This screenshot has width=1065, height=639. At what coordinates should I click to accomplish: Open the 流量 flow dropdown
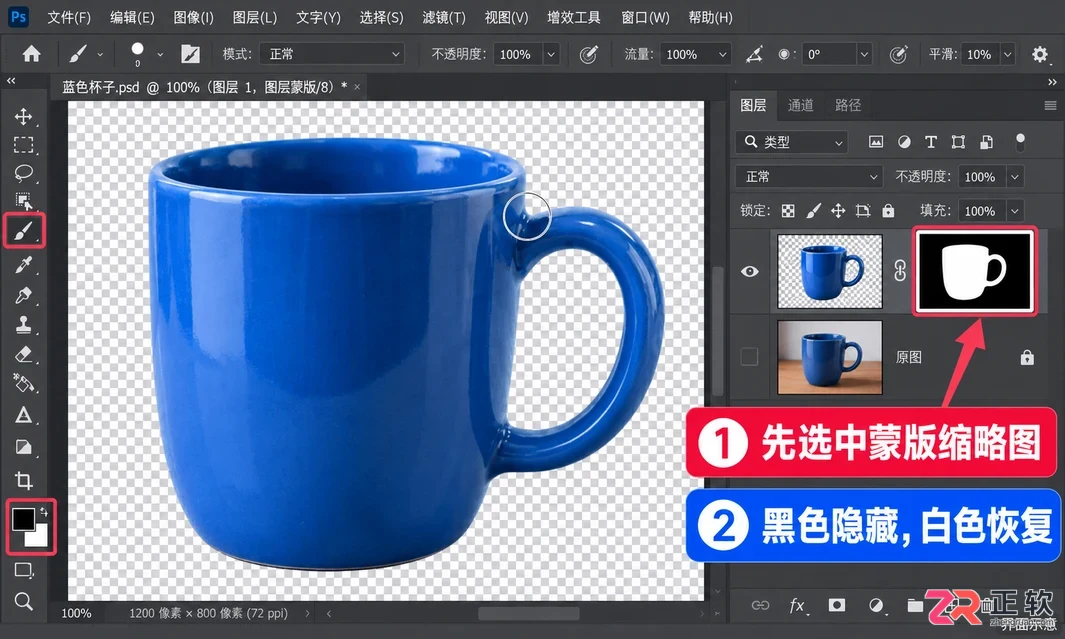pos(723,54)
